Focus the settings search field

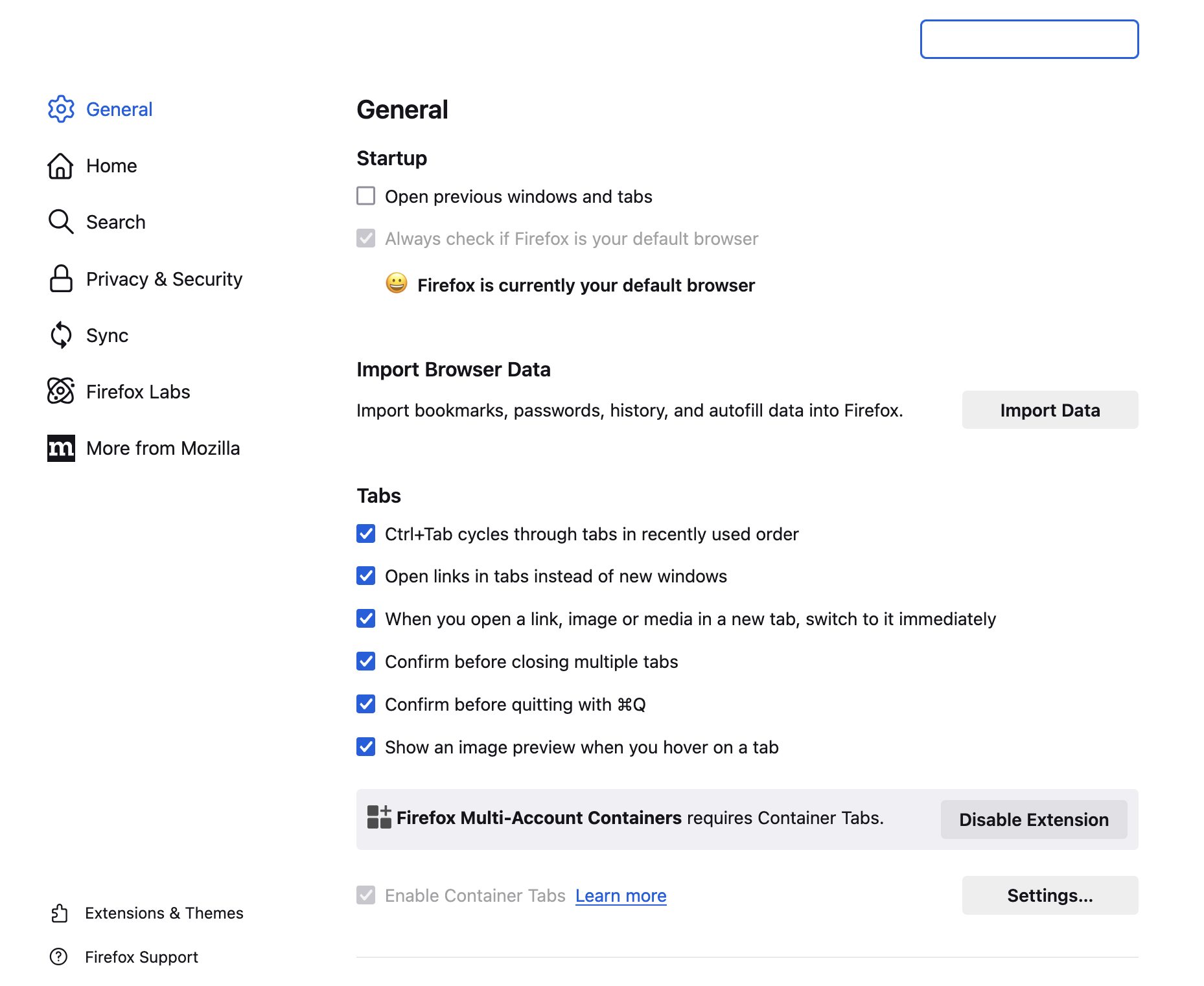coord(1029,39)
